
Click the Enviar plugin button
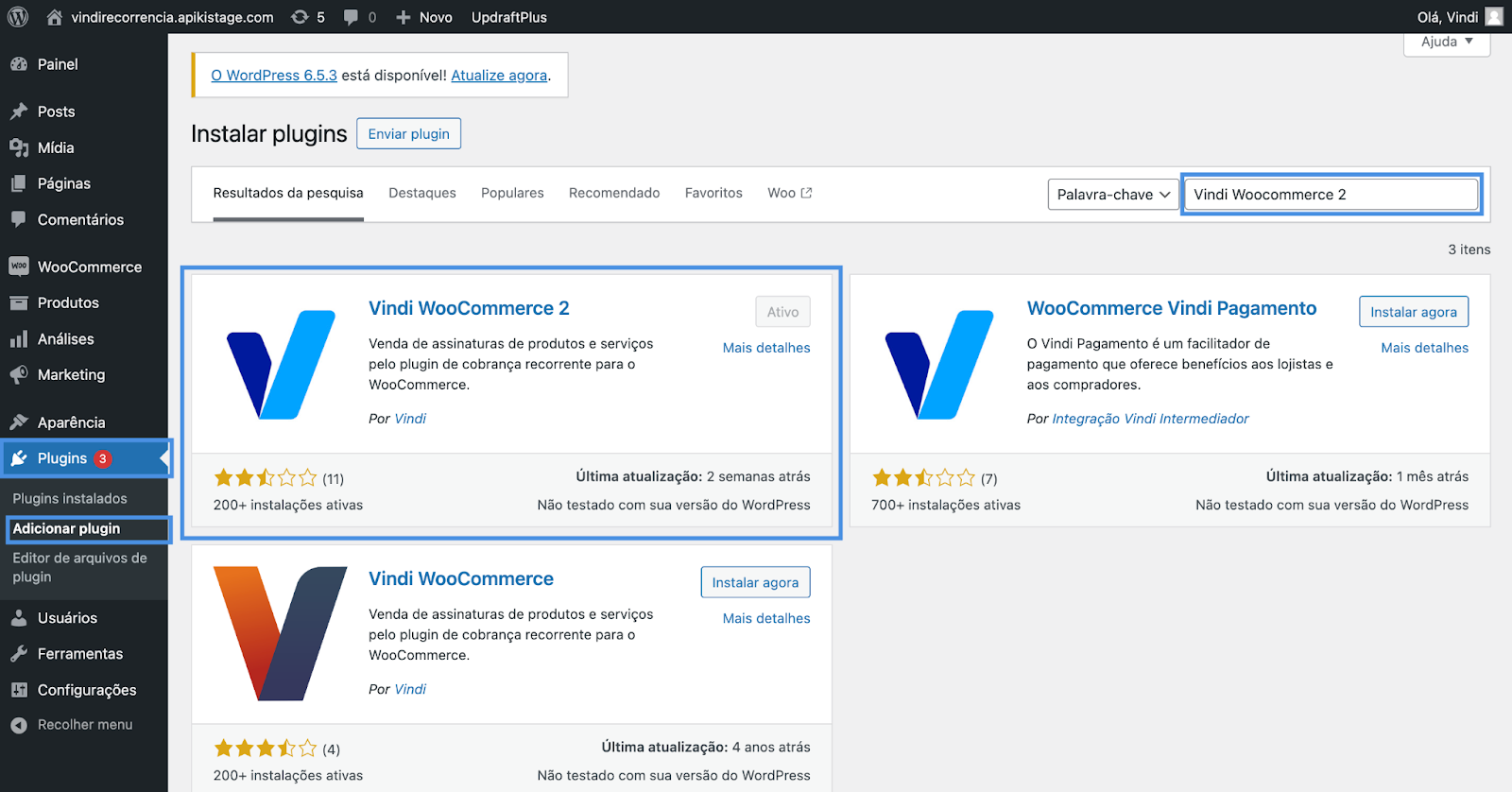coord(408,133)
